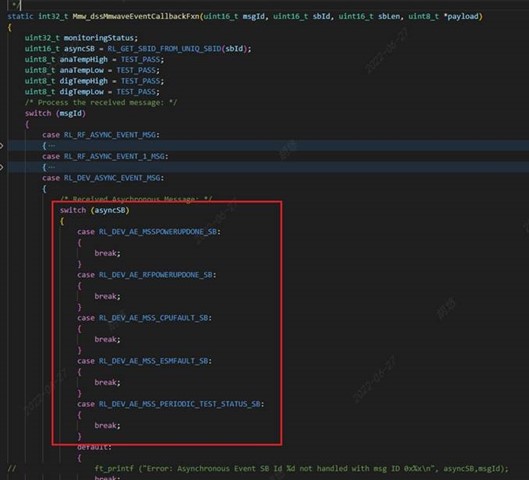Expand the folded block under RL_RF_ASYNC_EVENT_1_MSG case

(x=2, y=167)
